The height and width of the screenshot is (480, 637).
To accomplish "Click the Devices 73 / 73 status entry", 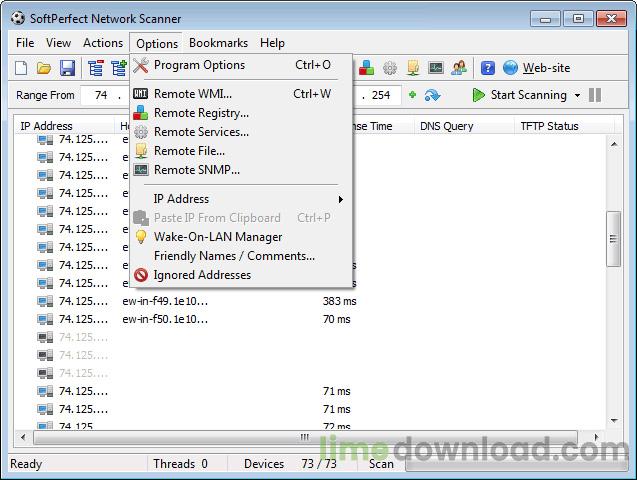I will pyautogui.click(x=290, y=464).
